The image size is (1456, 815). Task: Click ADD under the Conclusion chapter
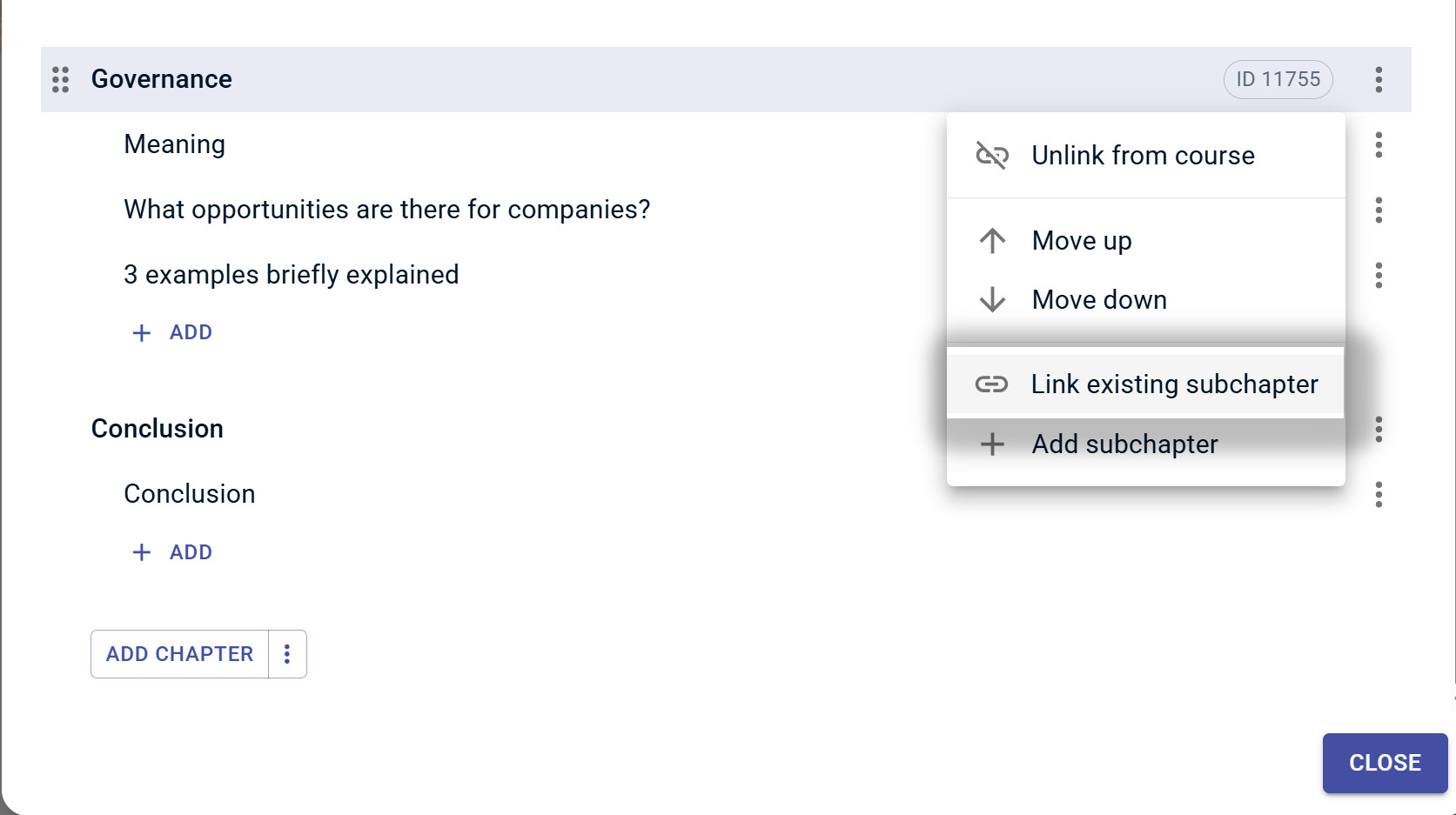tap(173, 552)
